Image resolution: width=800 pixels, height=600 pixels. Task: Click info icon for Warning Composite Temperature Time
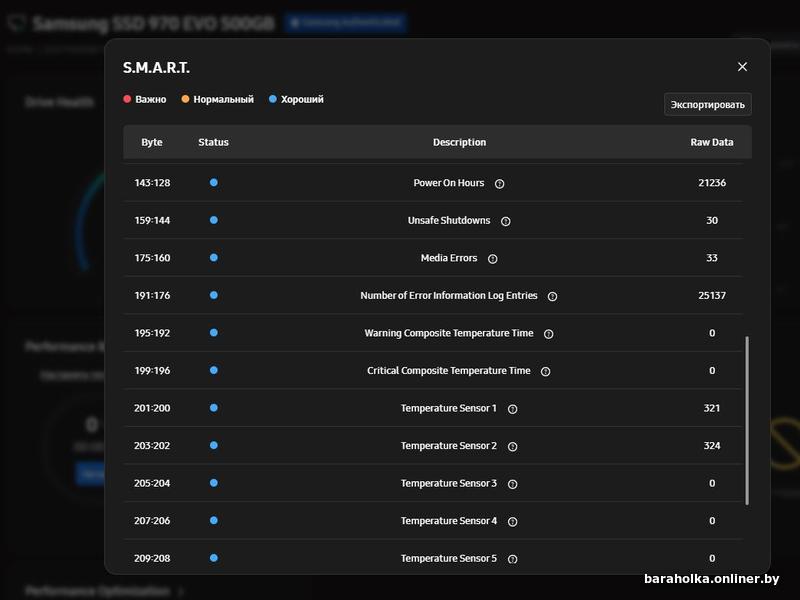[548, 334]
